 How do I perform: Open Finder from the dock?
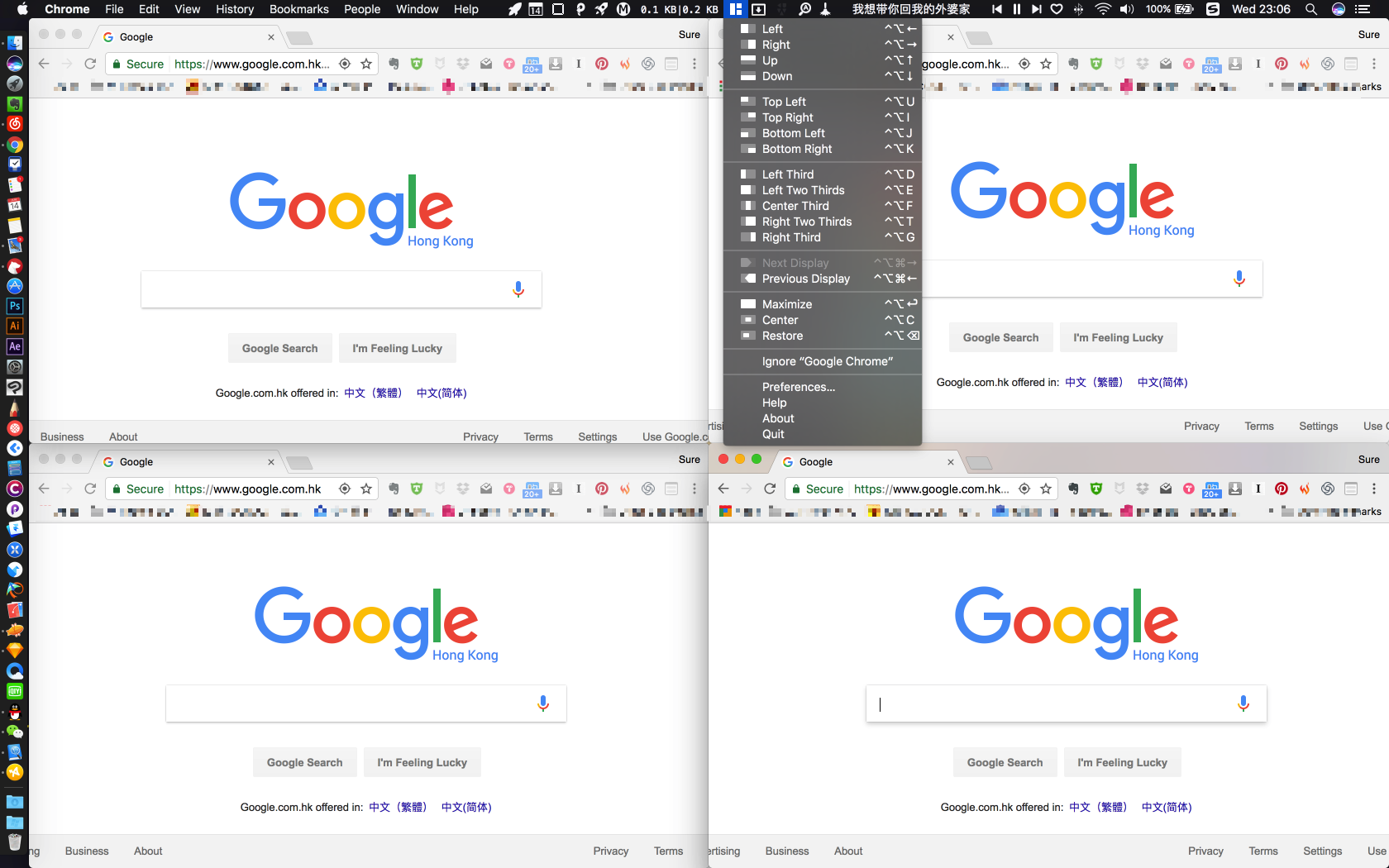pyautogui.click(x=15, y=43)
